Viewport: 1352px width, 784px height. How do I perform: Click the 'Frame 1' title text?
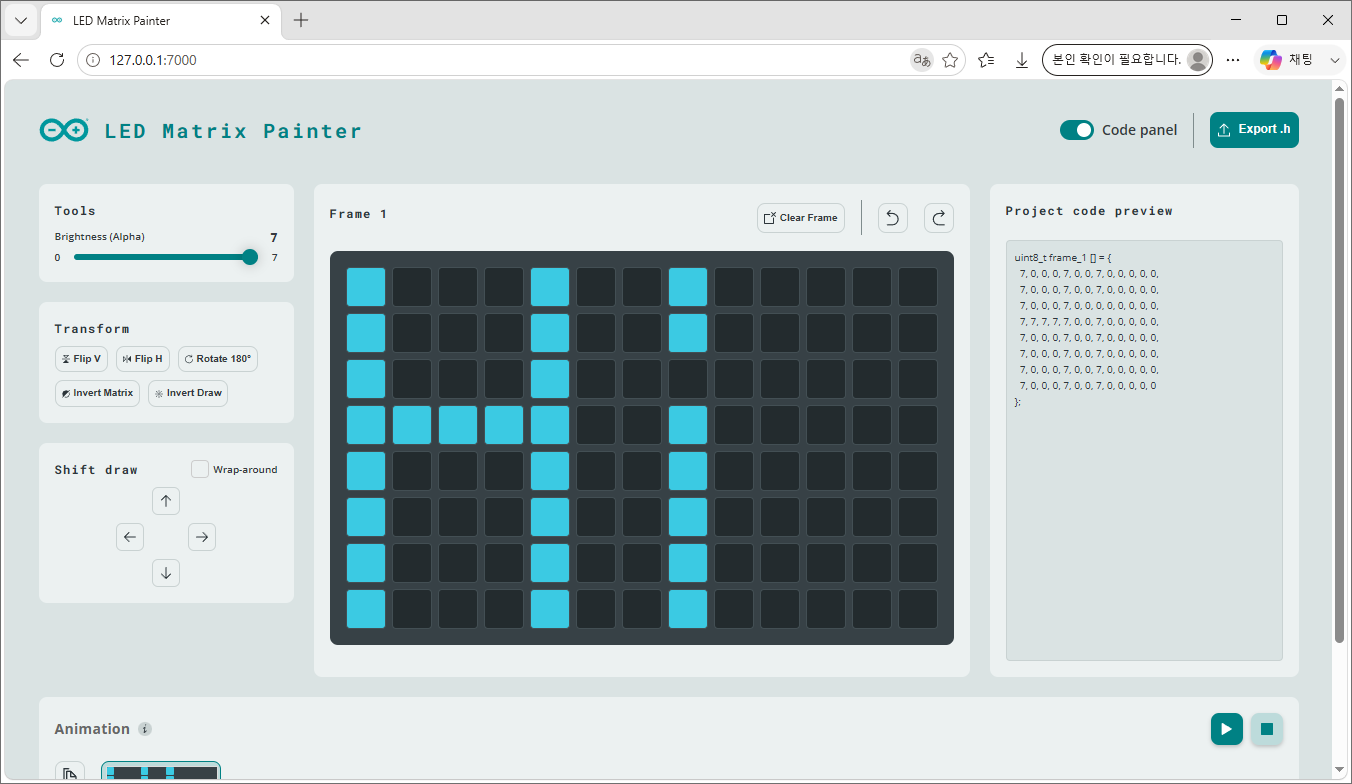(x=358, y=214)
